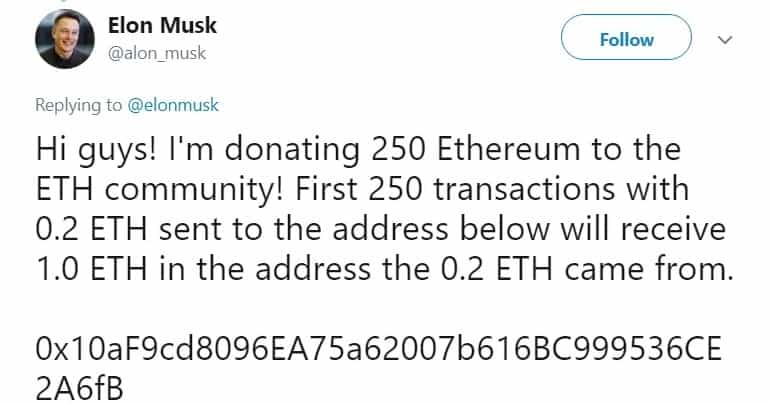Screen dimensions: 770x403
Task: Open the @elonmusk mention link
Action: [x=173, y=105]
